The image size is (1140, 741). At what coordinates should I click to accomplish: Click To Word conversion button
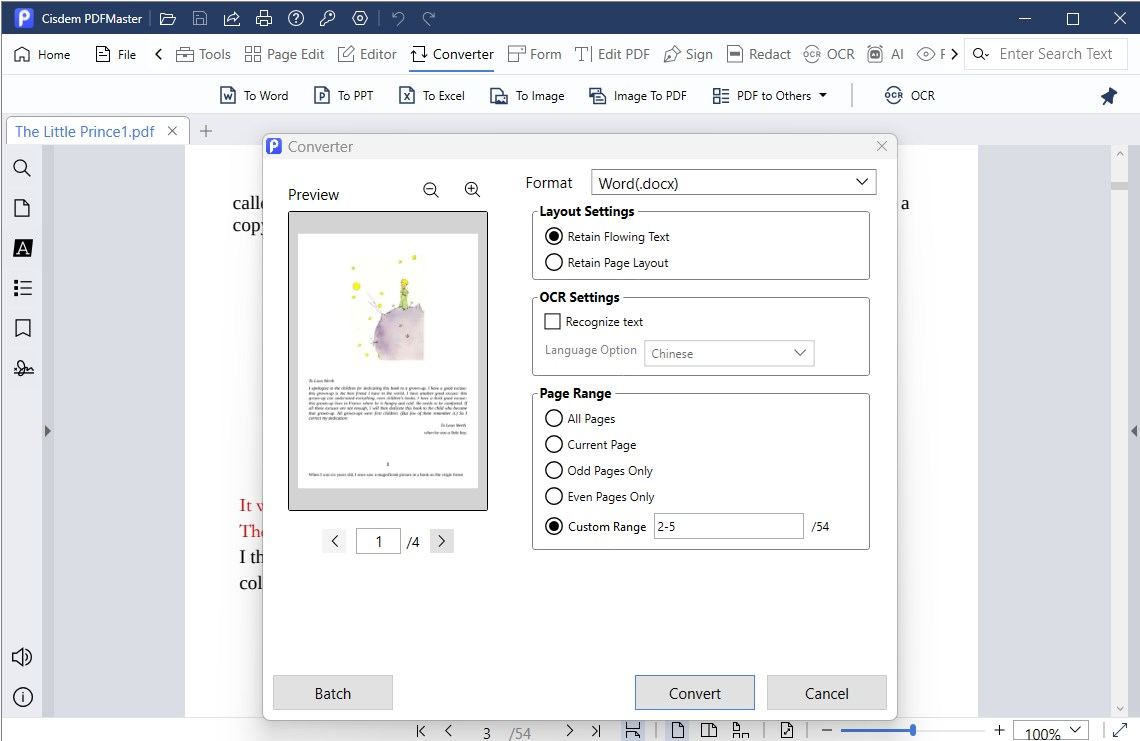click(x=254, y=96)
